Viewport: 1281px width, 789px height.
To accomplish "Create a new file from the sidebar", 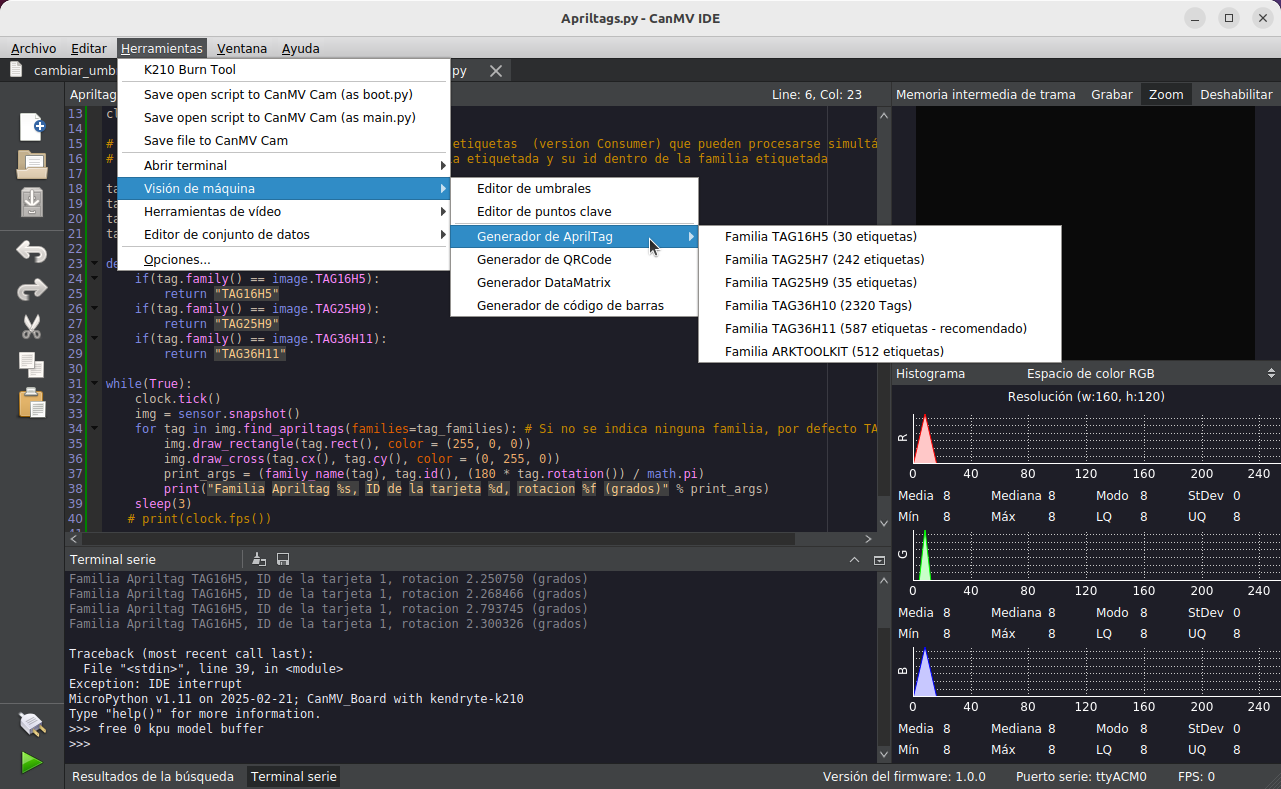I will (32, 126).
